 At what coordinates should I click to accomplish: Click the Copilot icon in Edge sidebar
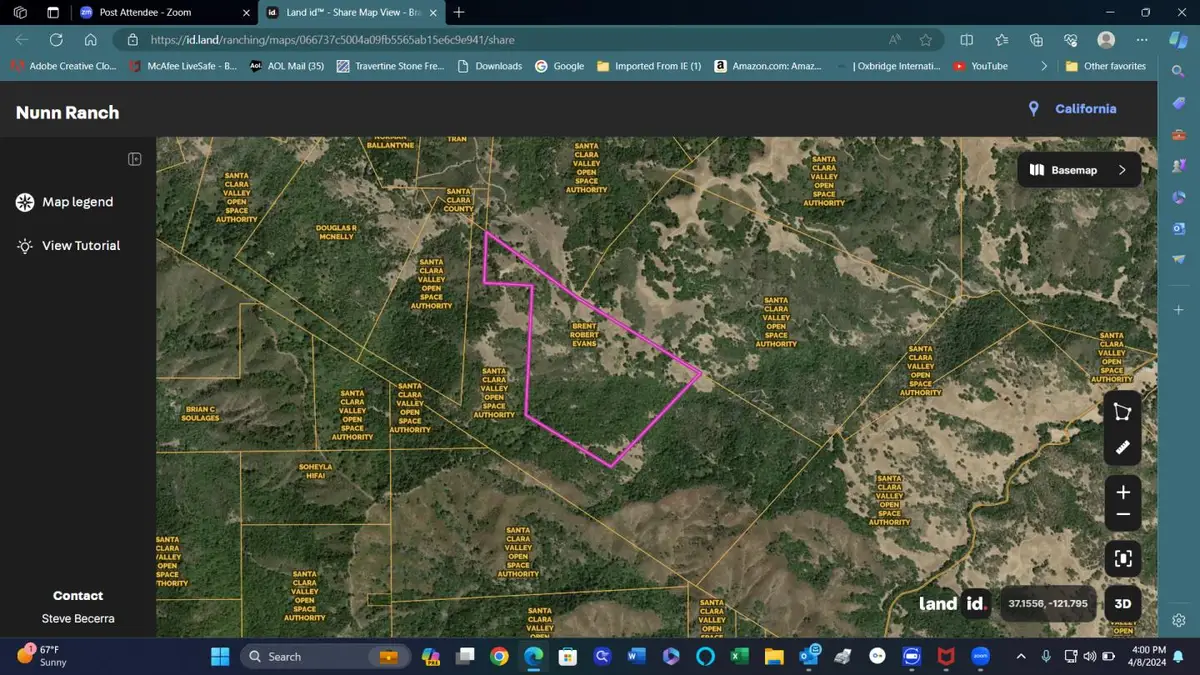point(1177,38)
